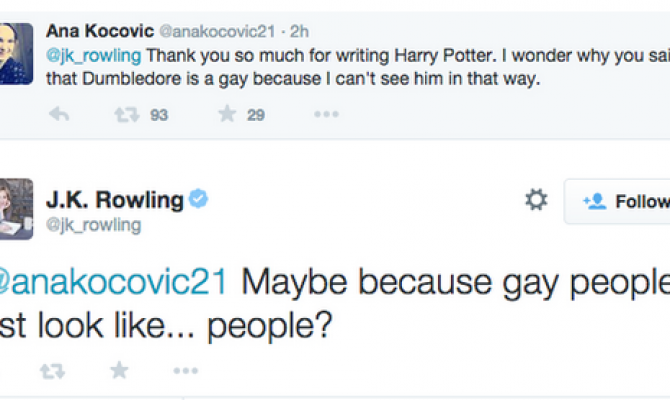Follow J.K. Rowling
This screenshot has width=670, height=400.
click(x=620, y=201)
